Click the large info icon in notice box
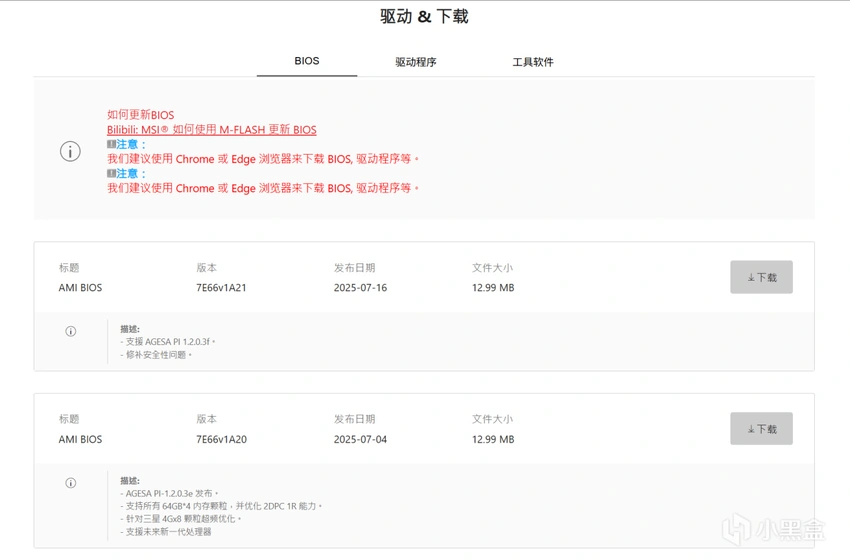 click(70, 151)
